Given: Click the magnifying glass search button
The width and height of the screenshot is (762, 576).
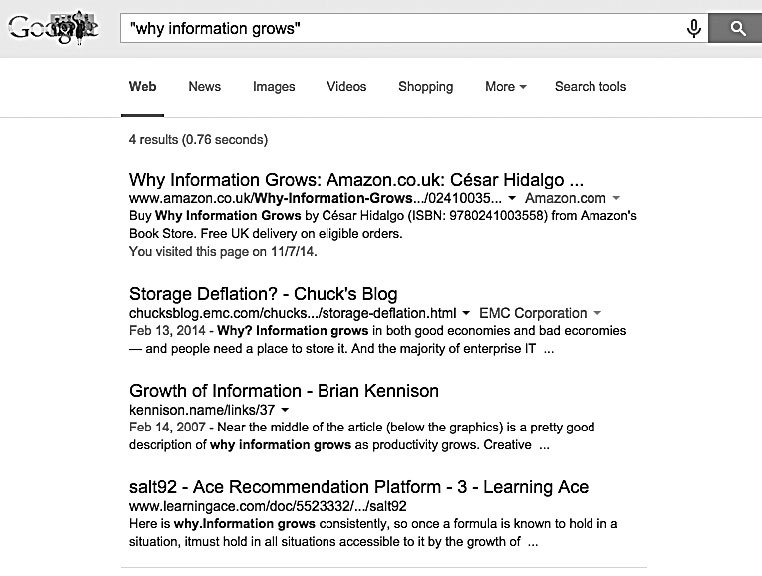Looking at the screenshot, I should click(x=738, y=28).
